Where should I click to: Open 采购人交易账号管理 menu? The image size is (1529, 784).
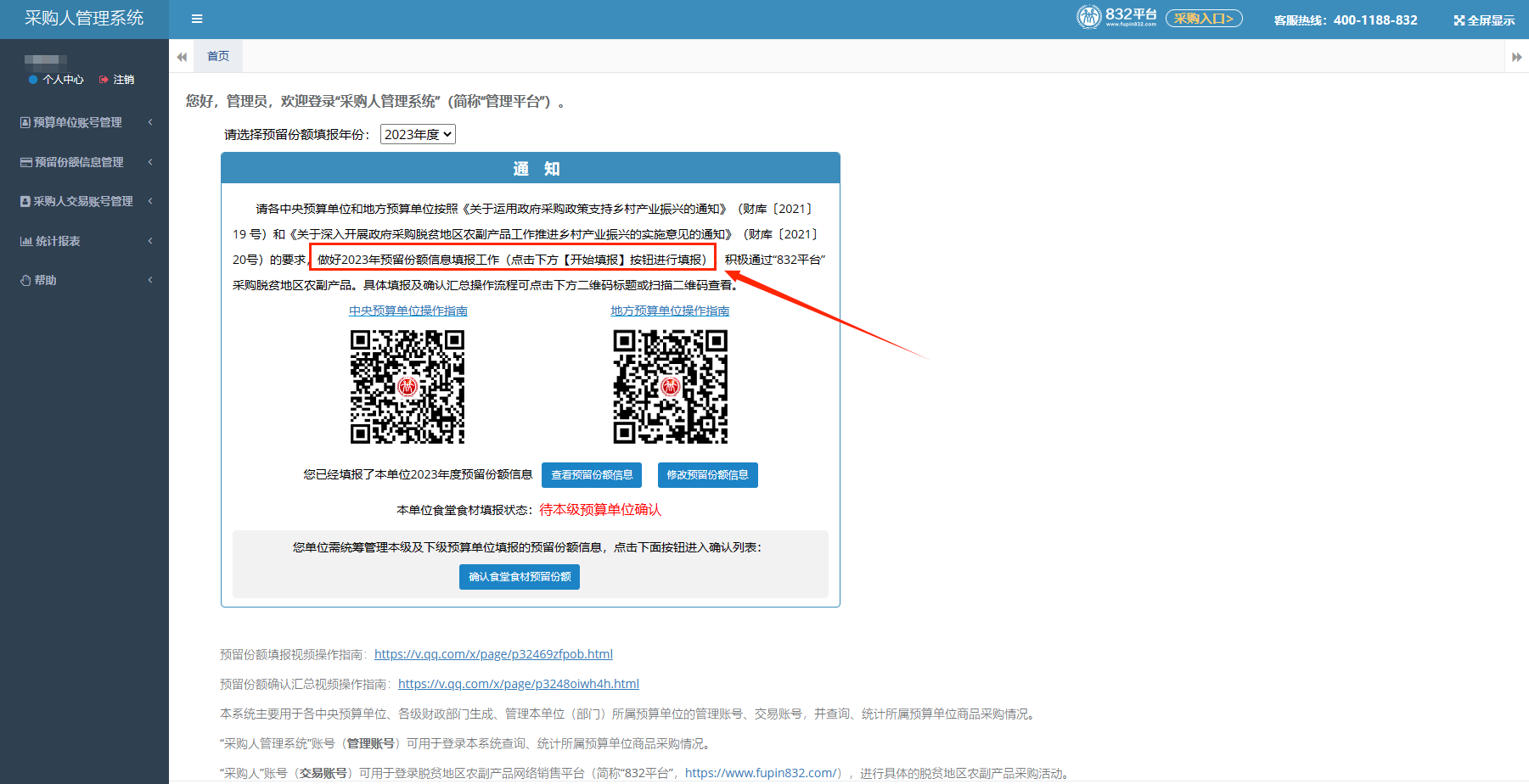tap(84, 201)
